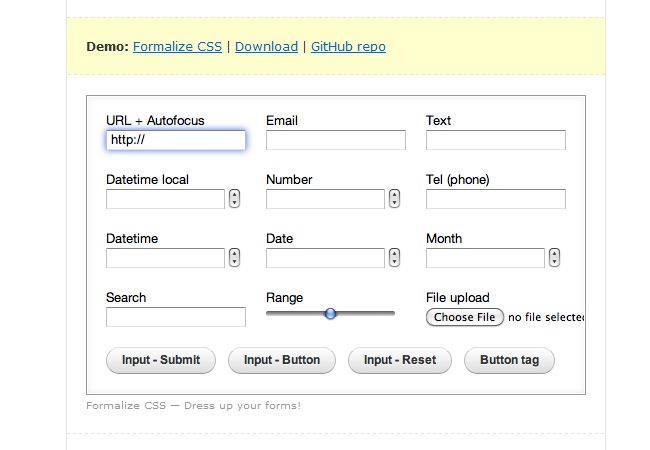Select the Text input field
Screen dimensions: 650x450
pyautogui.click(x=495, y=140)
